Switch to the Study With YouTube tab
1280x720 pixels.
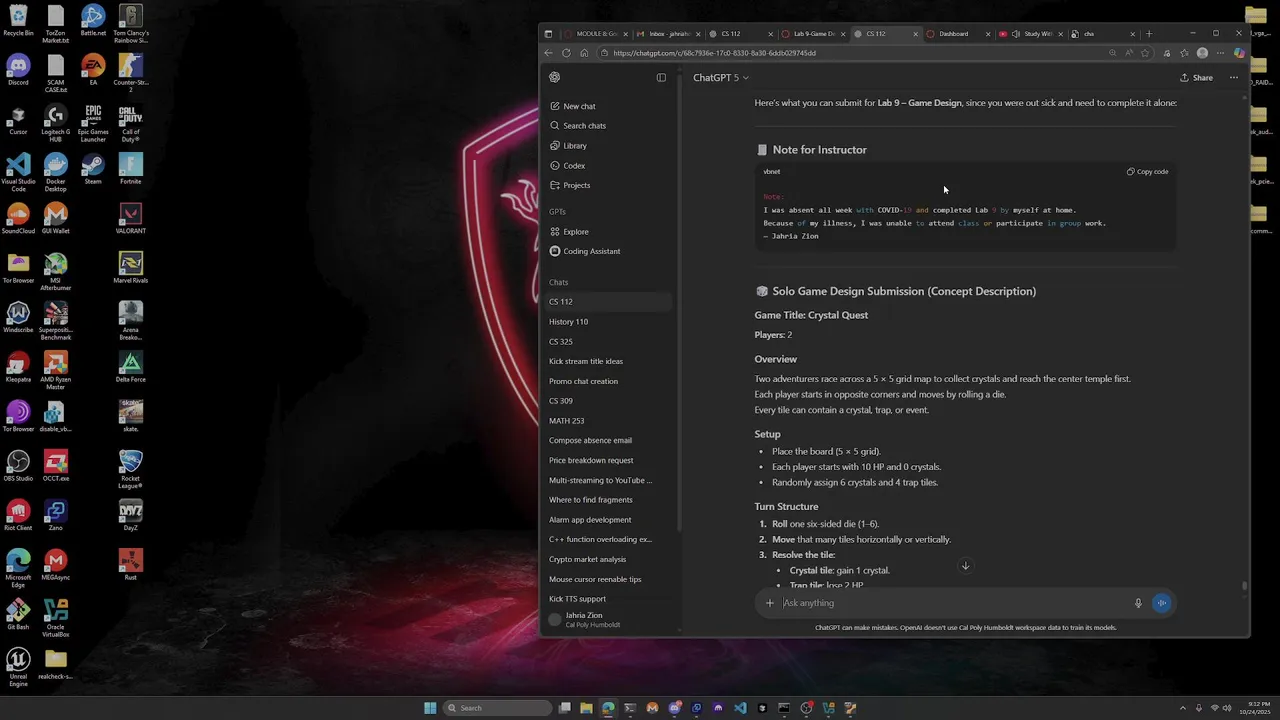1030,34
